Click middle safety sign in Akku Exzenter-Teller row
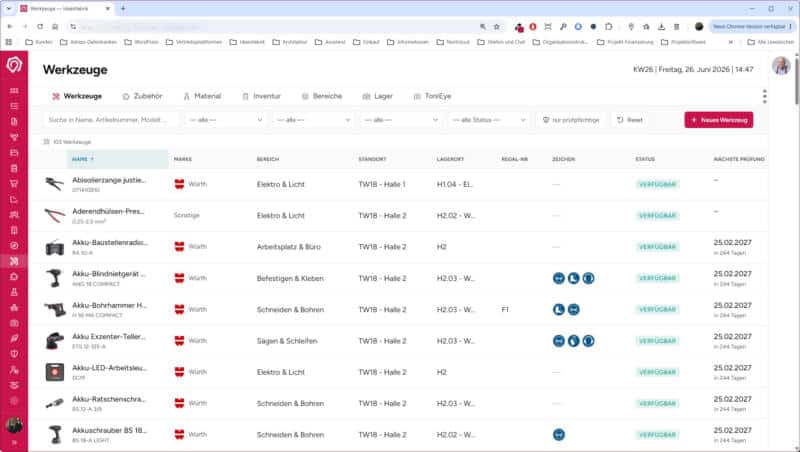This screenshot has height=452, width=800. [x=573, y=341]
